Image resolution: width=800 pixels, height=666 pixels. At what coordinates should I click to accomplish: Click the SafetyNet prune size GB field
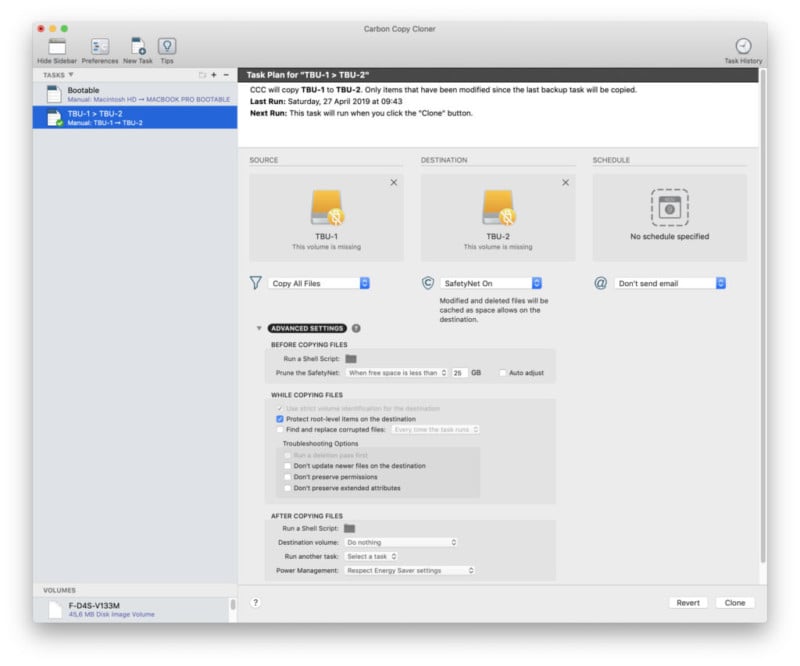coord(459,373)
